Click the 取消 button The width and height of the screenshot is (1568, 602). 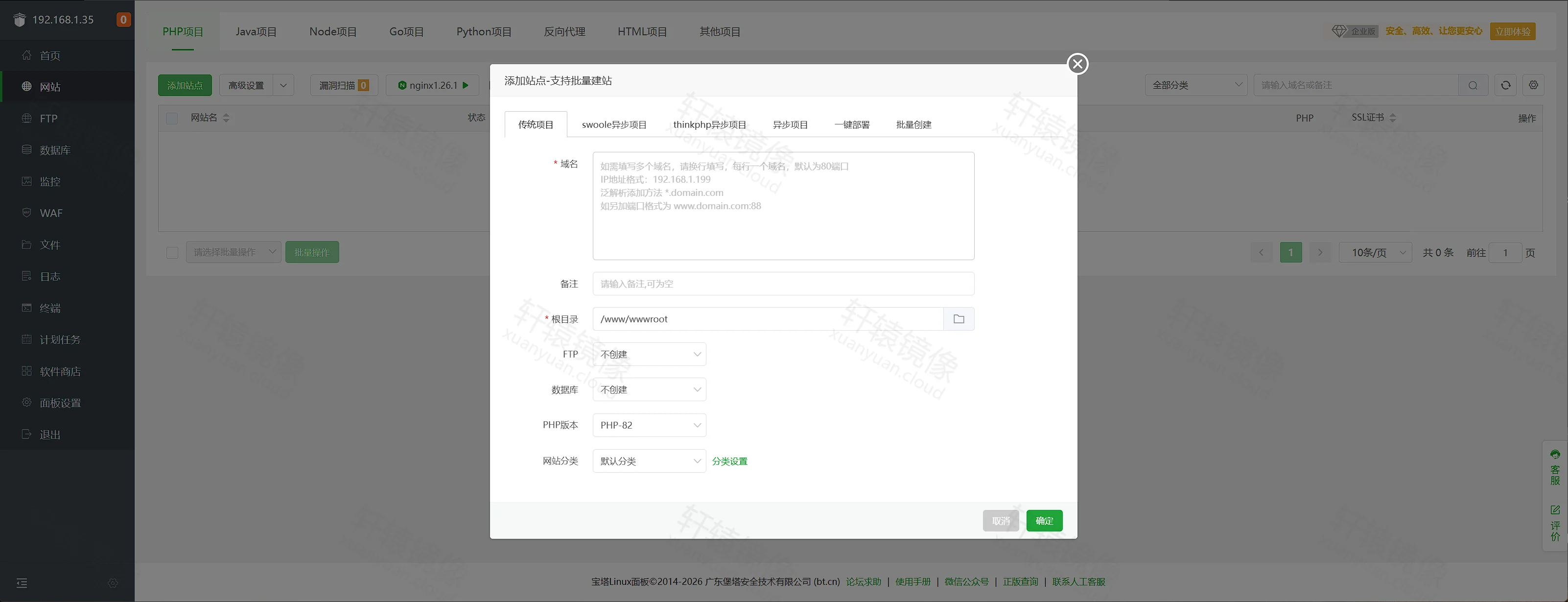tap(1001, 520)
